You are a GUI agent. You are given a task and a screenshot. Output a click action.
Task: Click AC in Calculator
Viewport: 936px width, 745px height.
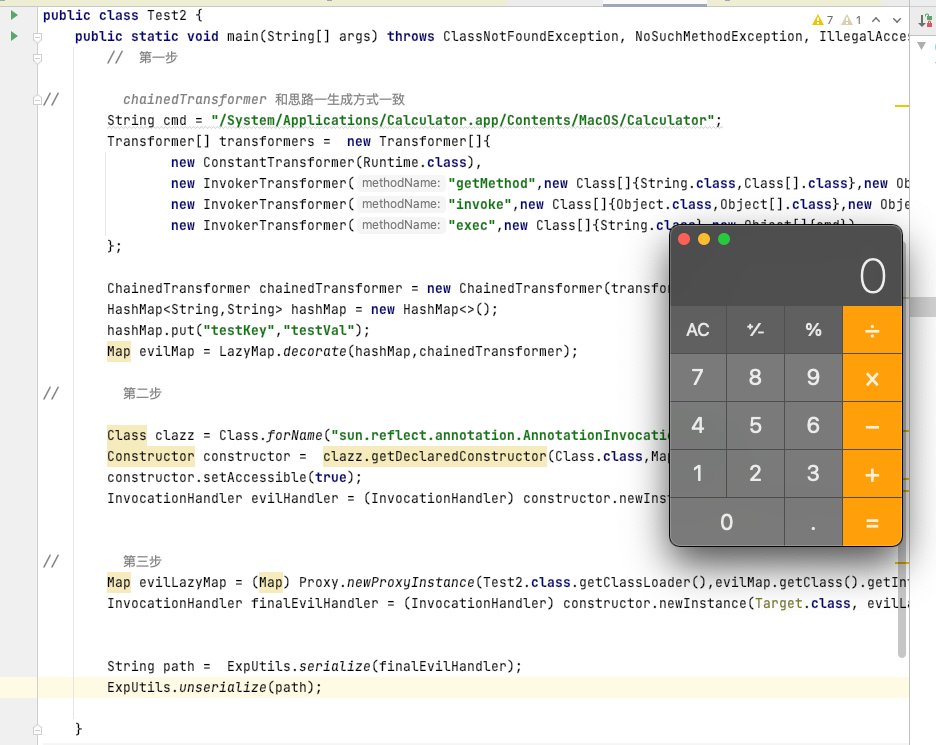tap(698, 330)
